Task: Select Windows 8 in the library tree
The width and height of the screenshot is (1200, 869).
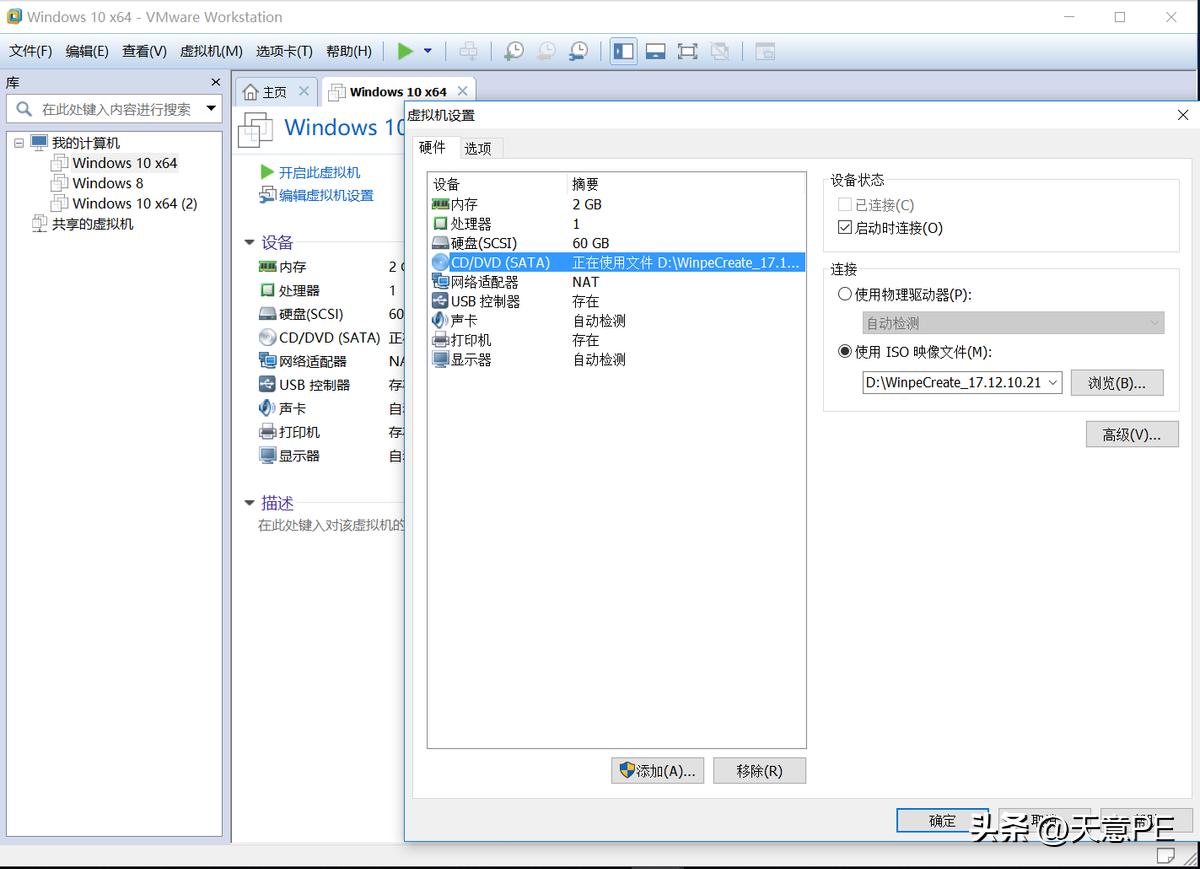Action: click(x=104, y=183)
